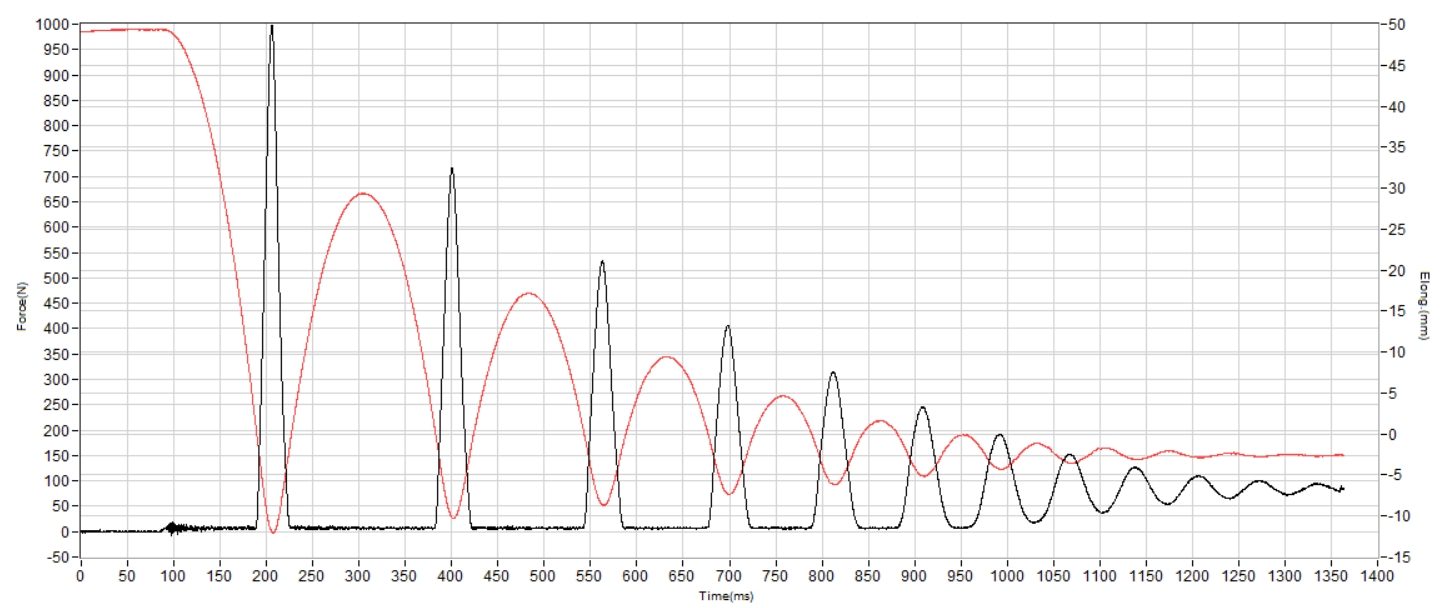1445x608 pixels.
Task: Click the red curve's lowest trough
Action: (272, 532)
